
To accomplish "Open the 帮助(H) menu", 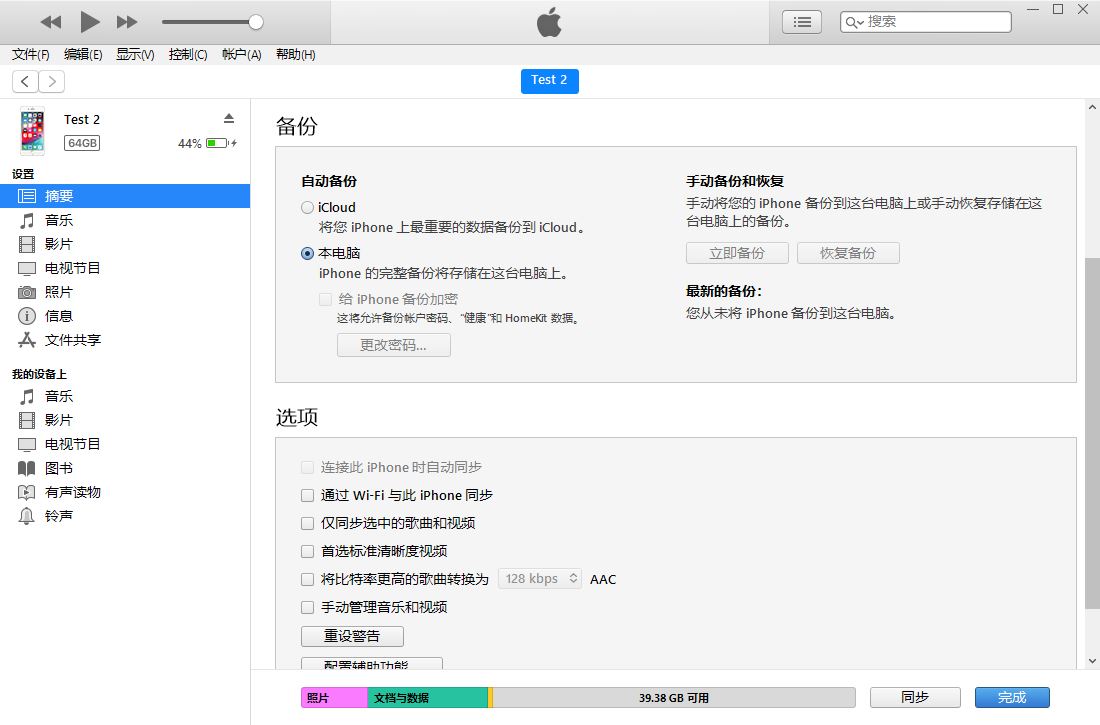I will pyautogui.click(x=295, y=55).
